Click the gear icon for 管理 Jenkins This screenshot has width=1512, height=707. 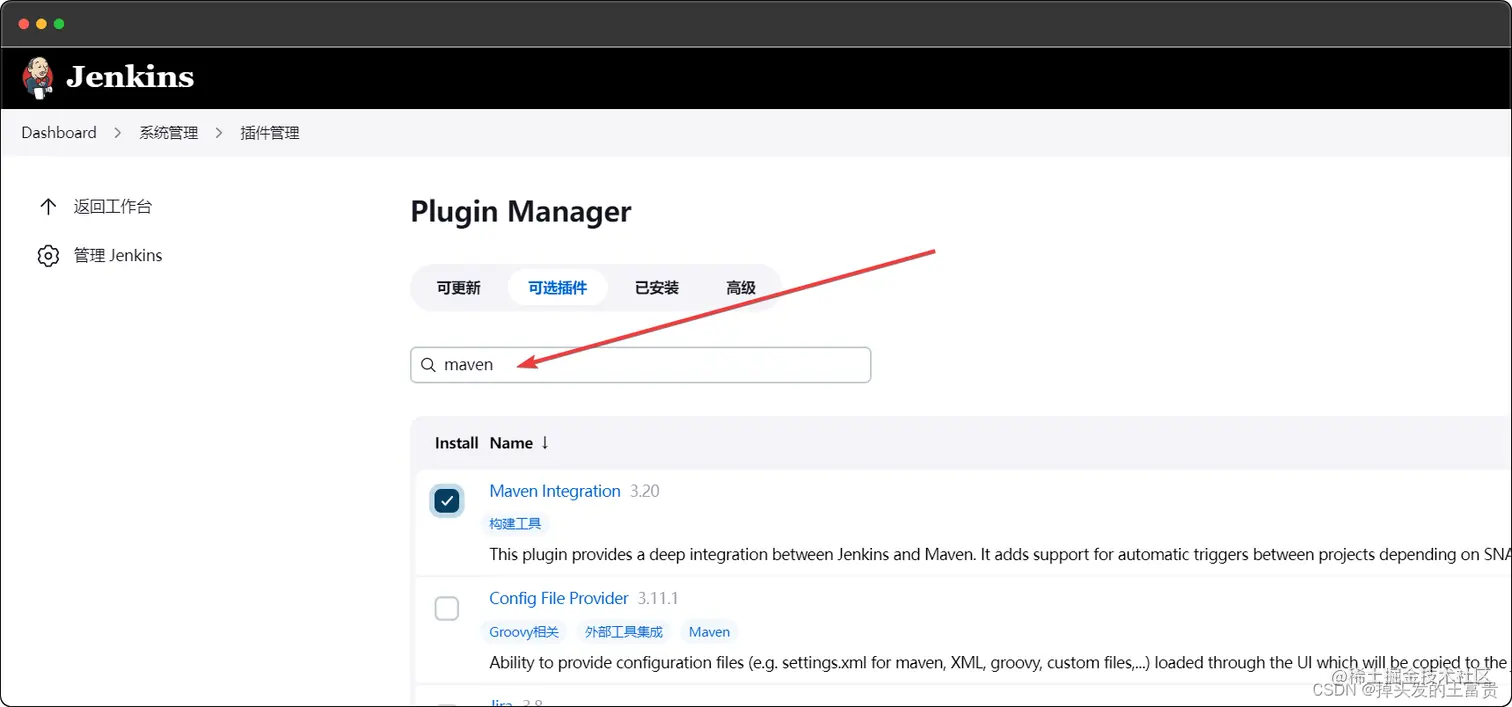coord(48,256)
